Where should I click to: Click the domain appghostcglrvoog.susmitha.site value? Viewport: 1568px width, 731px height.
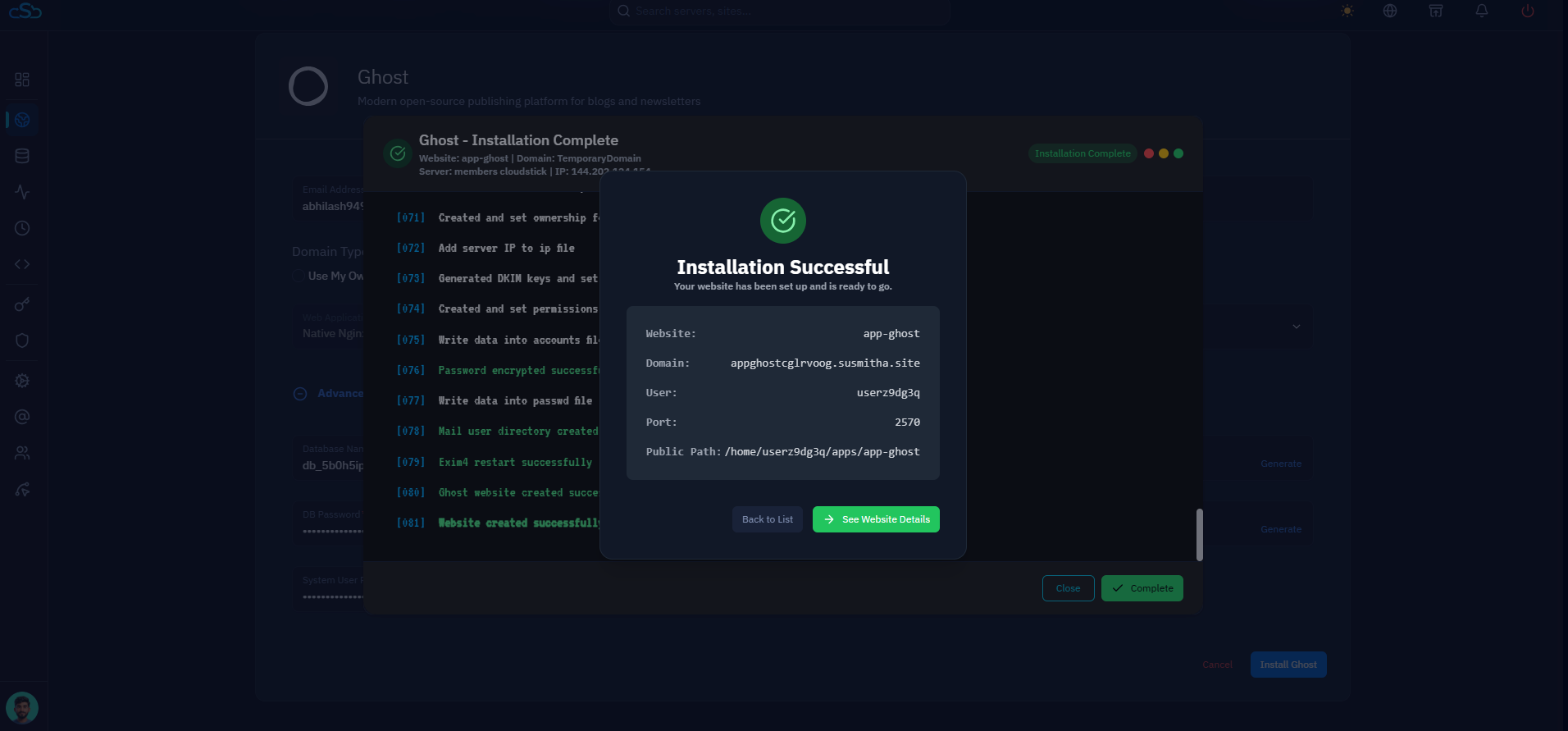(825, 363)
